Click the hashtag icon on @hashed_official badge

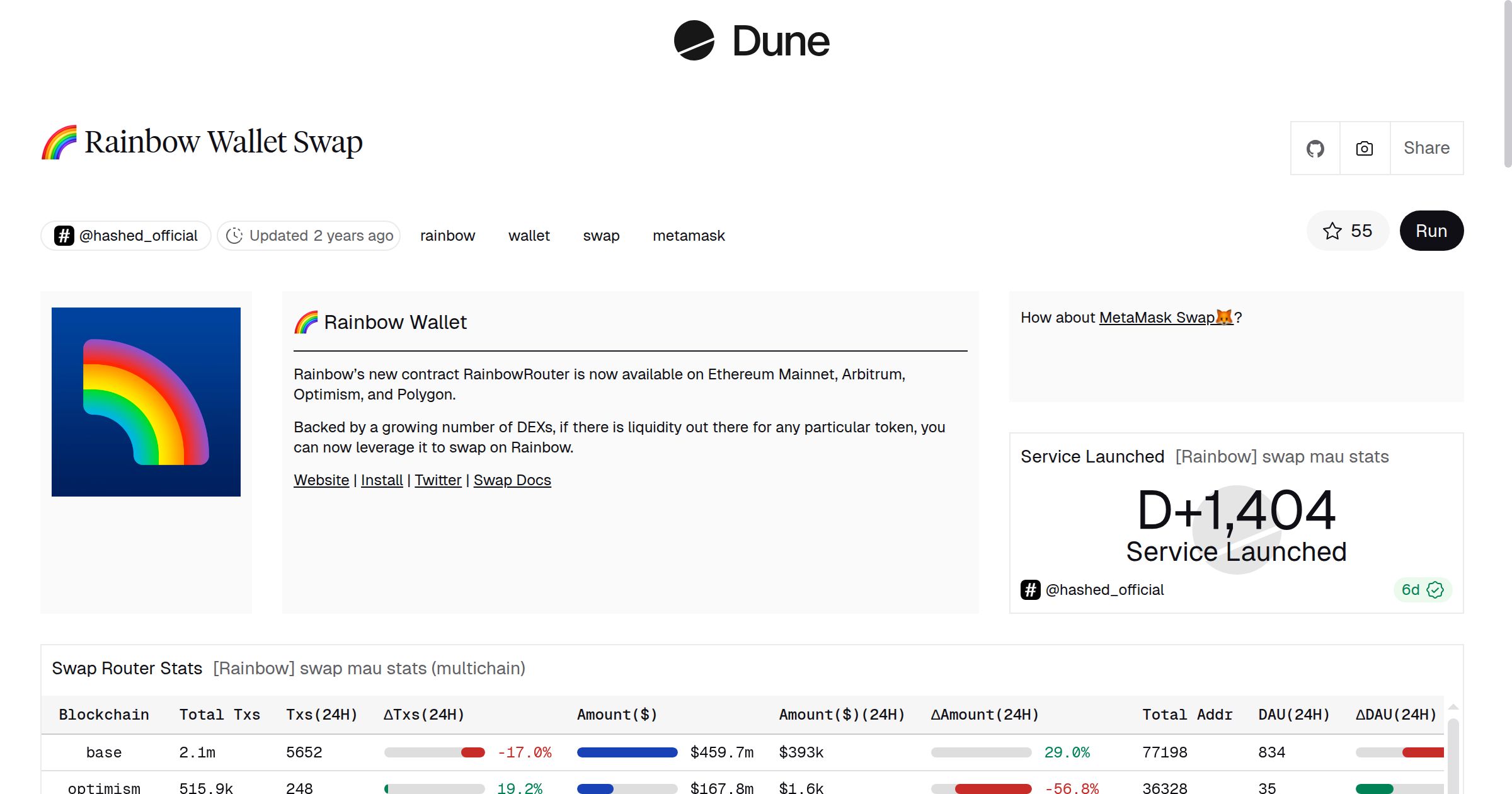63,235
